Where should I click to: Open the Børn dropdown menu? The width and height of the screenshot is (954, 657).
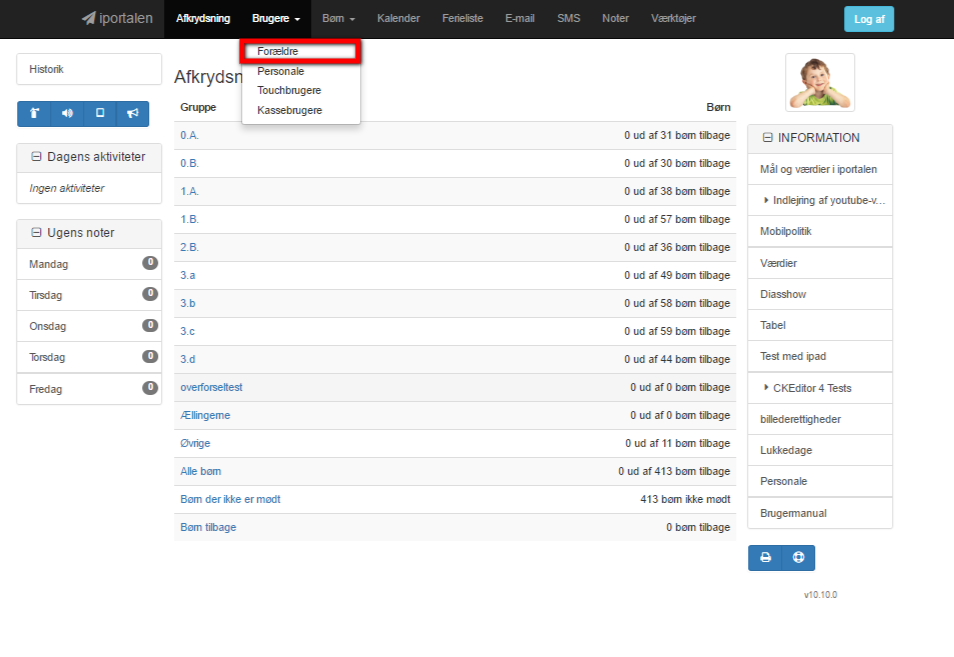tap(338, 19)
